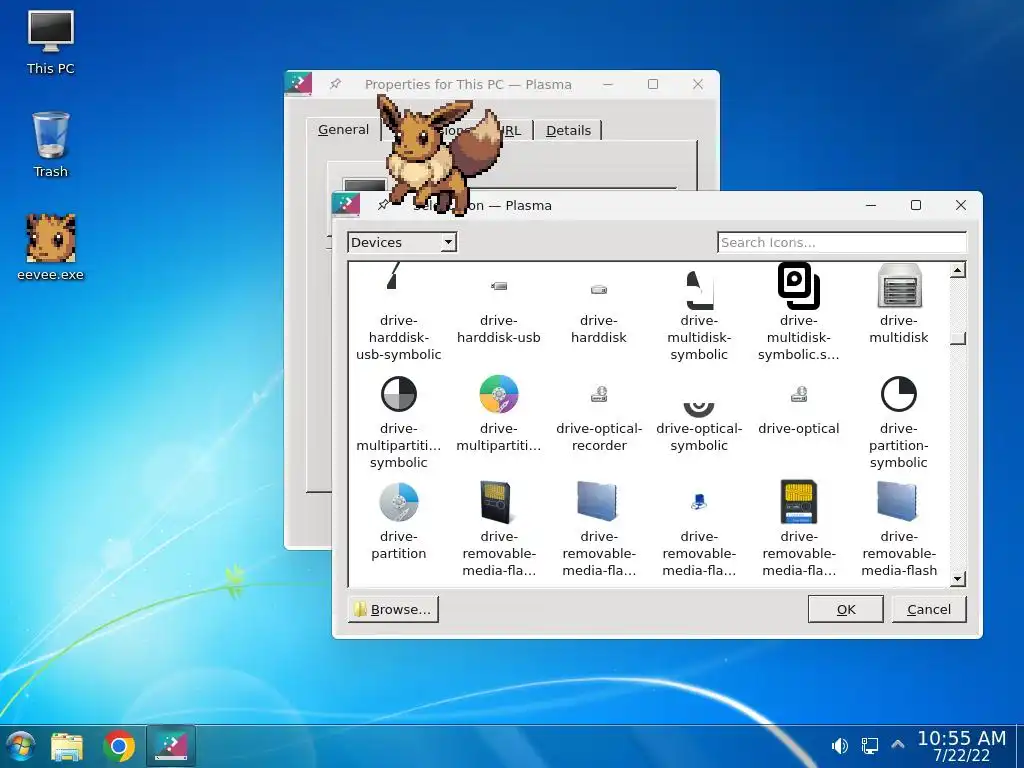Pick drive-multipartiti... symbolic pie icon

coord(398,421)
